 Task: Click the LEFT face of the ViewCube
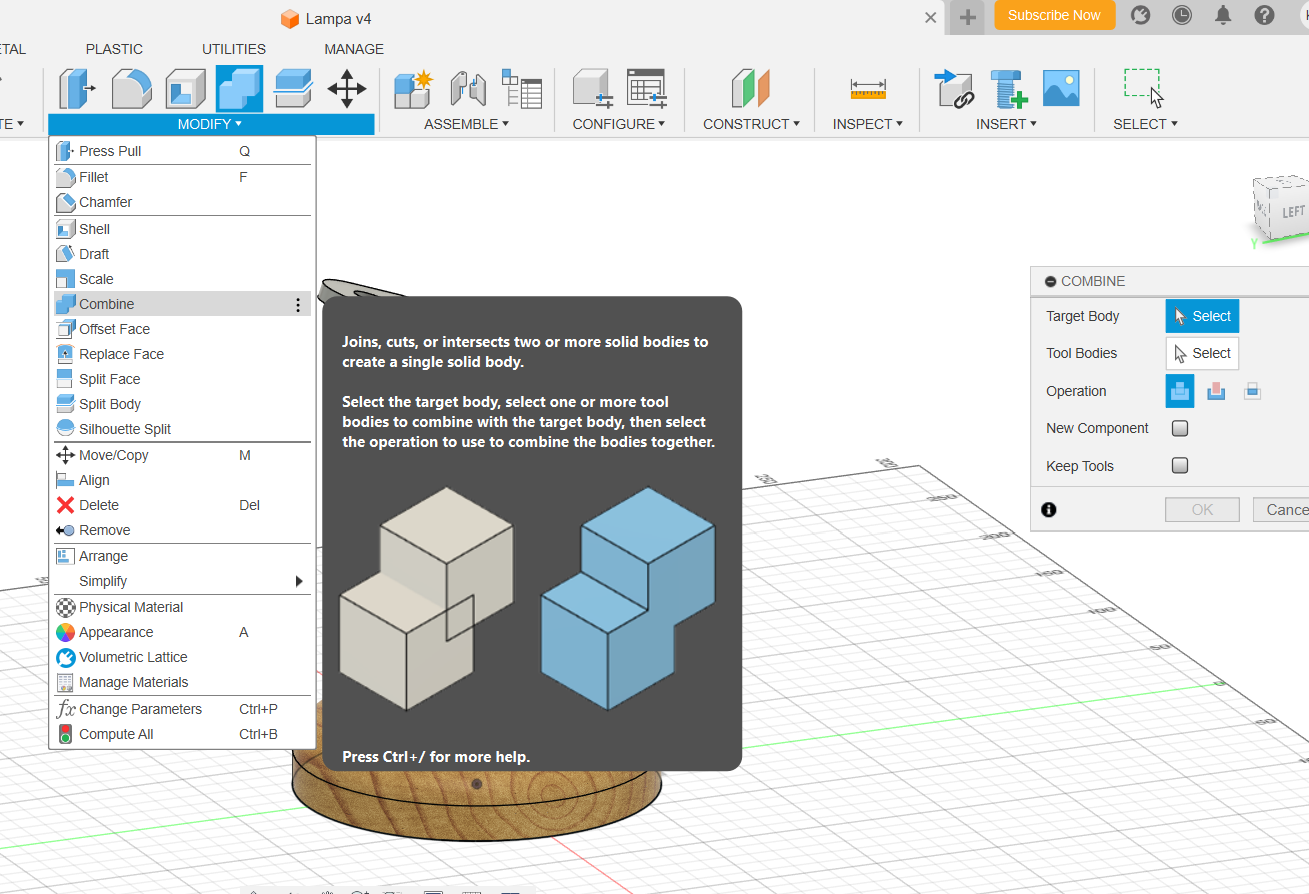[1293, 212]
